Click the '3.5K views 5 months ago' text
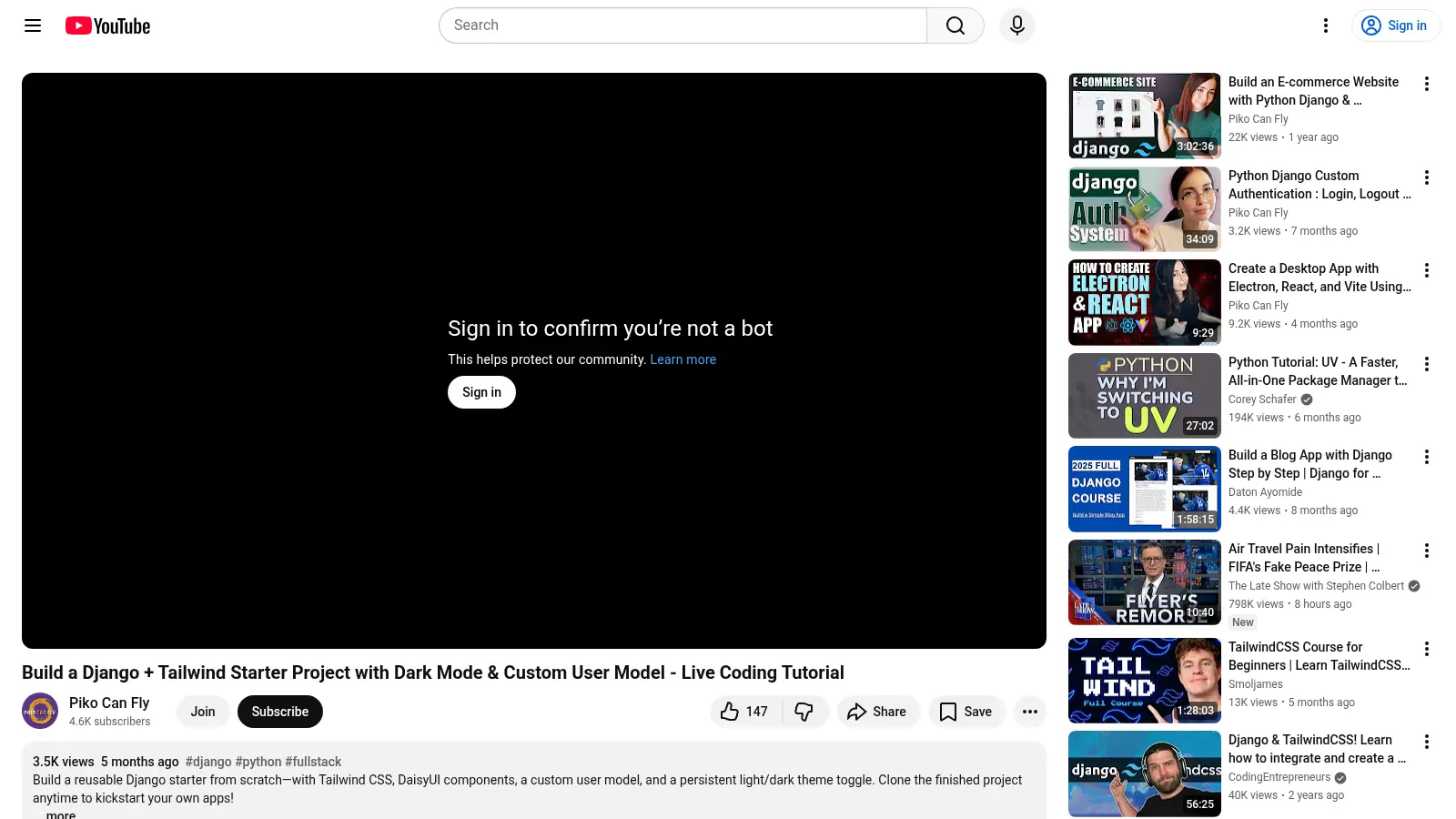 pos(106,762)
